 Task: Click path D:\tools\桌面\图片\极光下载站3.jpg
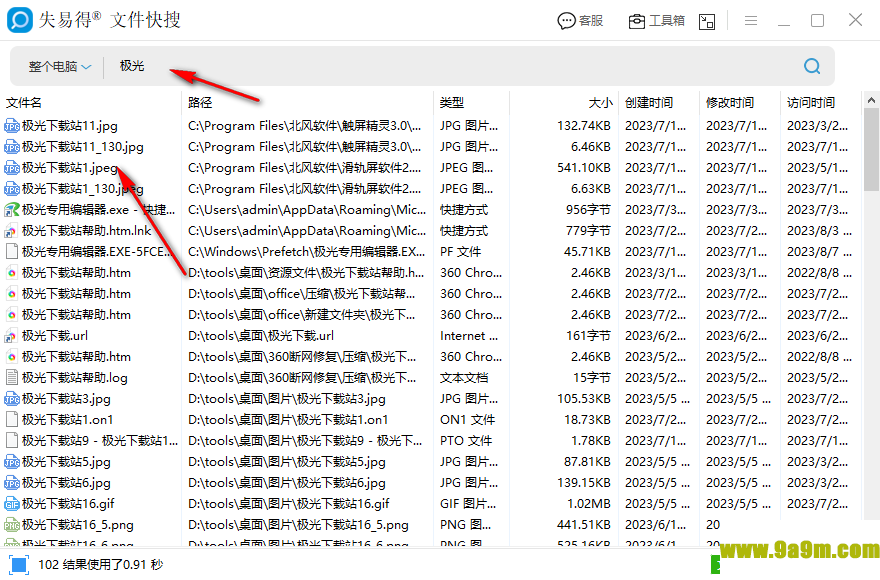(287, 399)
